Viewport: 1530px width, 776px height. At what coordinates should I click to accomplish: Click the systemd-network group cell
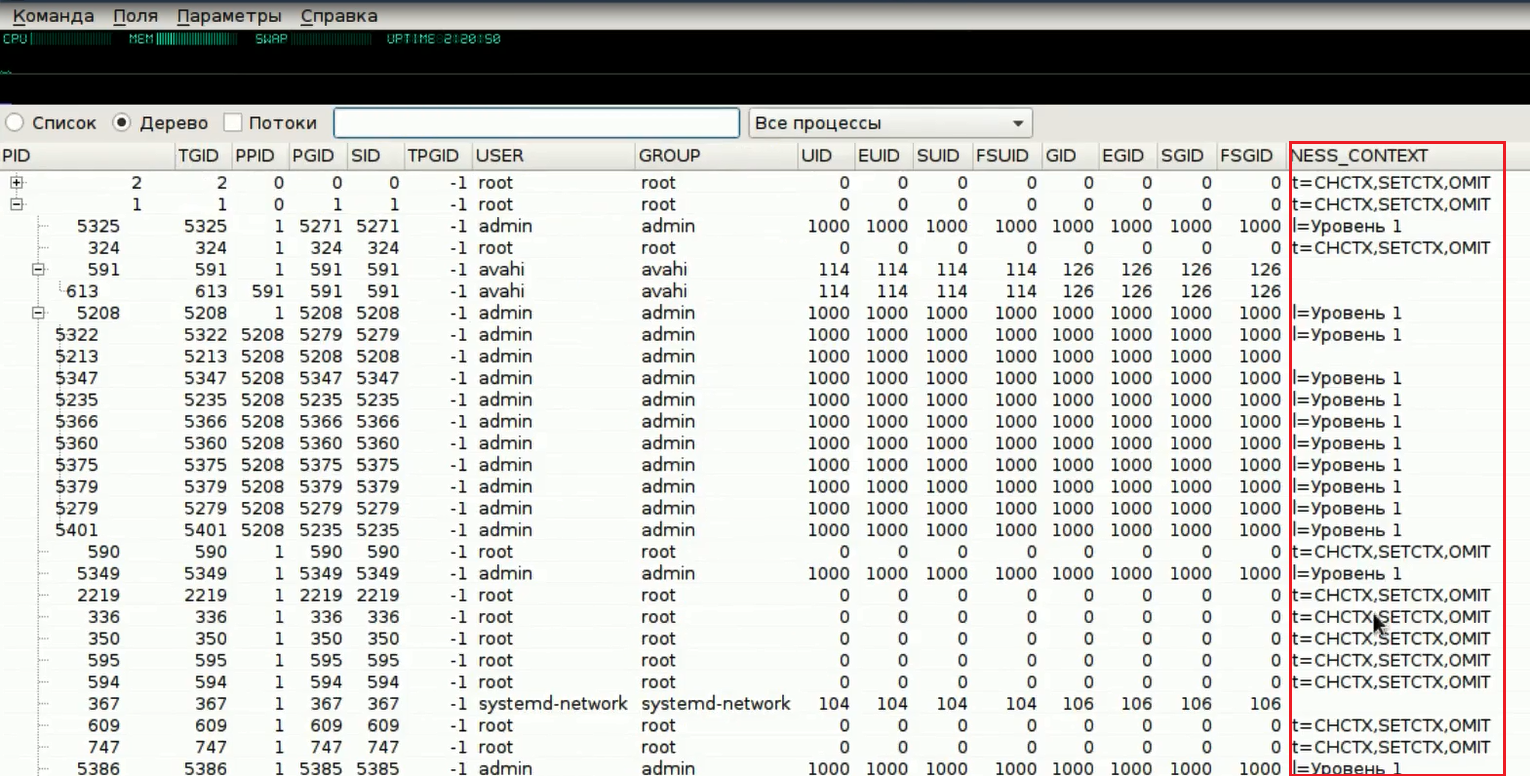[x=716, y=703]
